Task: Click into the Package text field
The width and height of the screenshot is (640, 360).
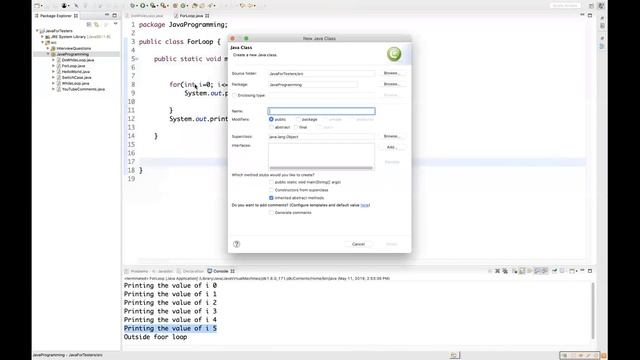Action: click(313, 84)
